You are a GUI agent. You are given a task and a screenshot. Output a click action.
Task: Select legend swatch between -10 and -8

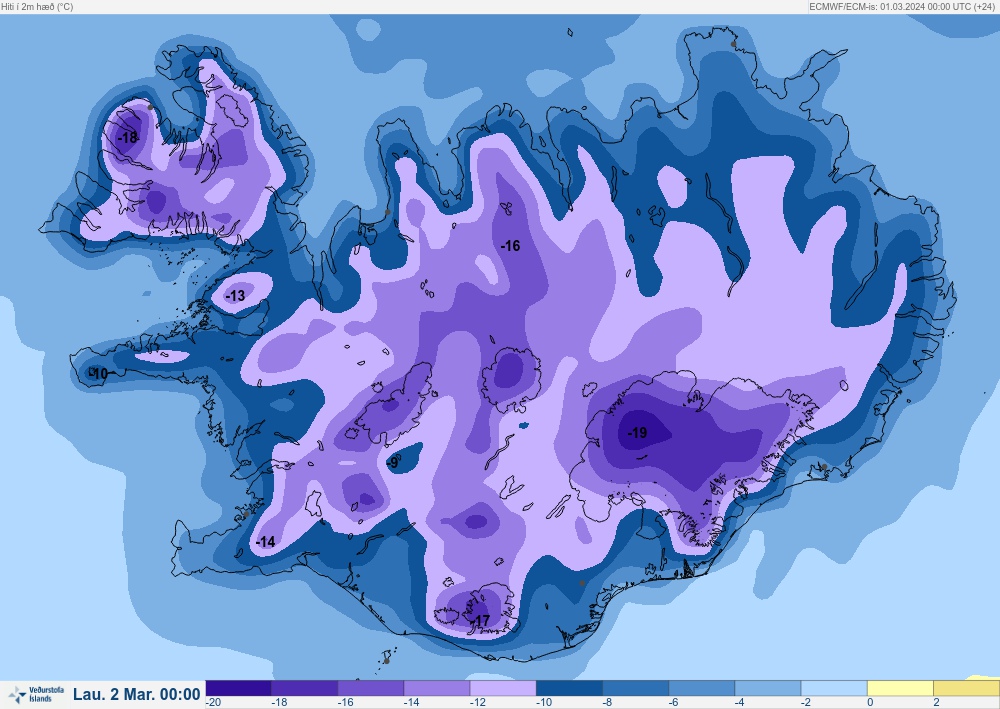click(x=570, y=688)
